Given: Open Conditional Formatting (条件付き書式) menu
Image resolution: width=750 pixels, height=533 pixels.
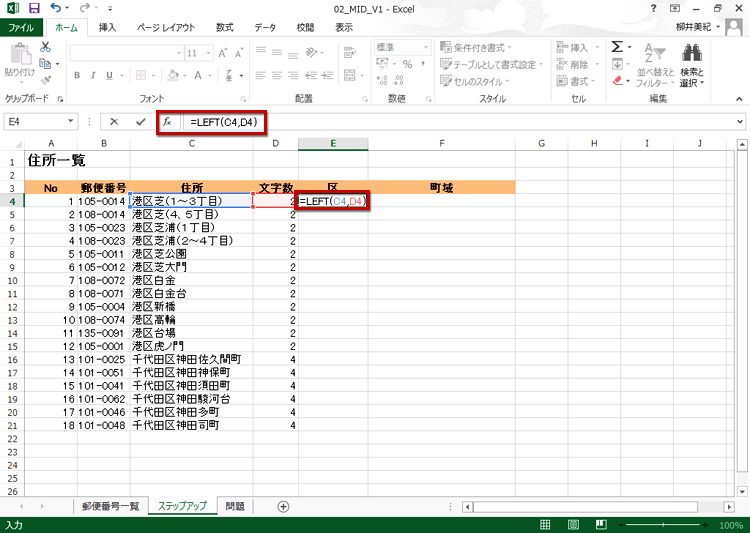Looking at the screenshot, I should [475, 47].
